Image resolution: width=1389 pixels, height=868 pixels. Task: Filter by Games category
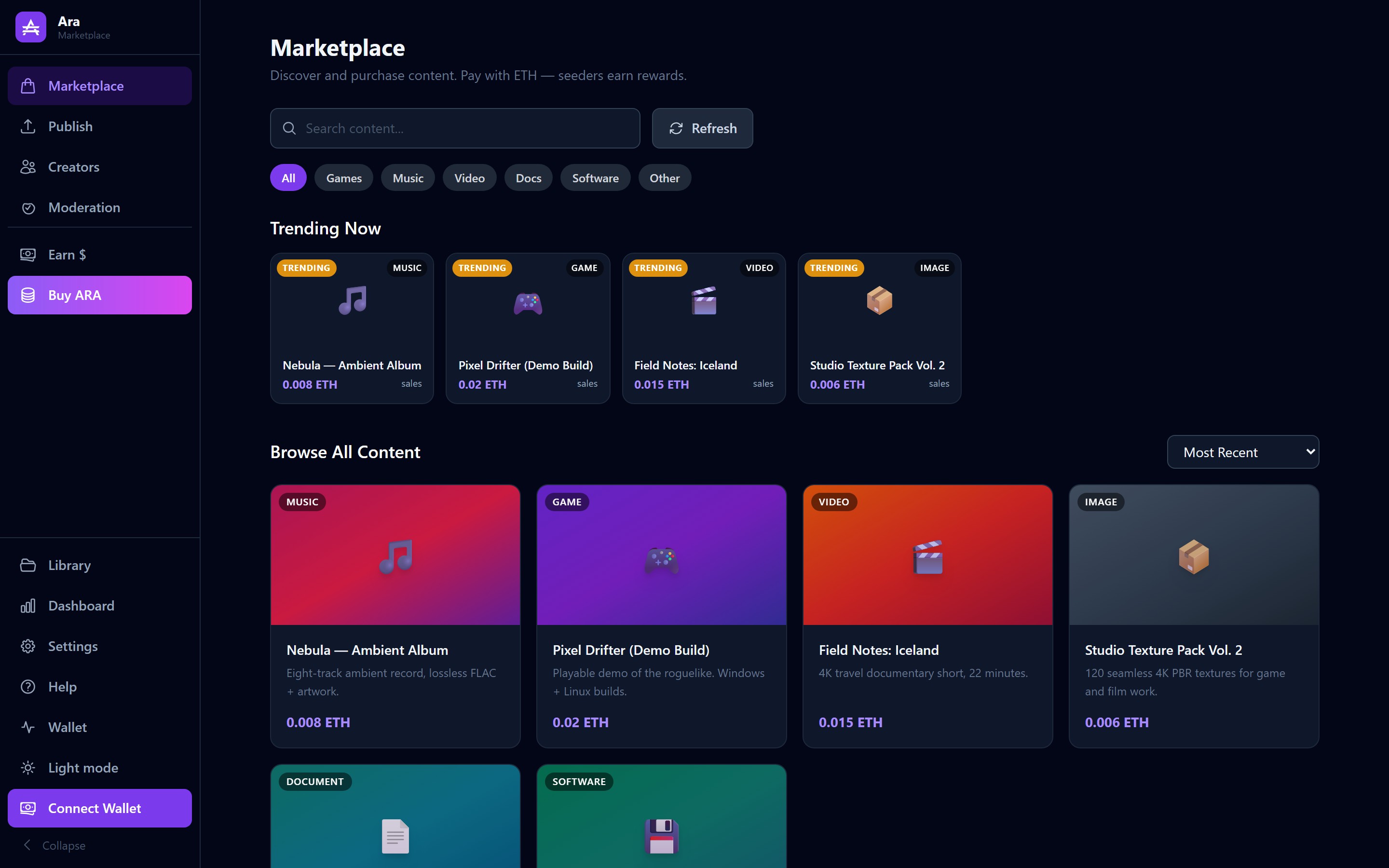pos(344,178)
